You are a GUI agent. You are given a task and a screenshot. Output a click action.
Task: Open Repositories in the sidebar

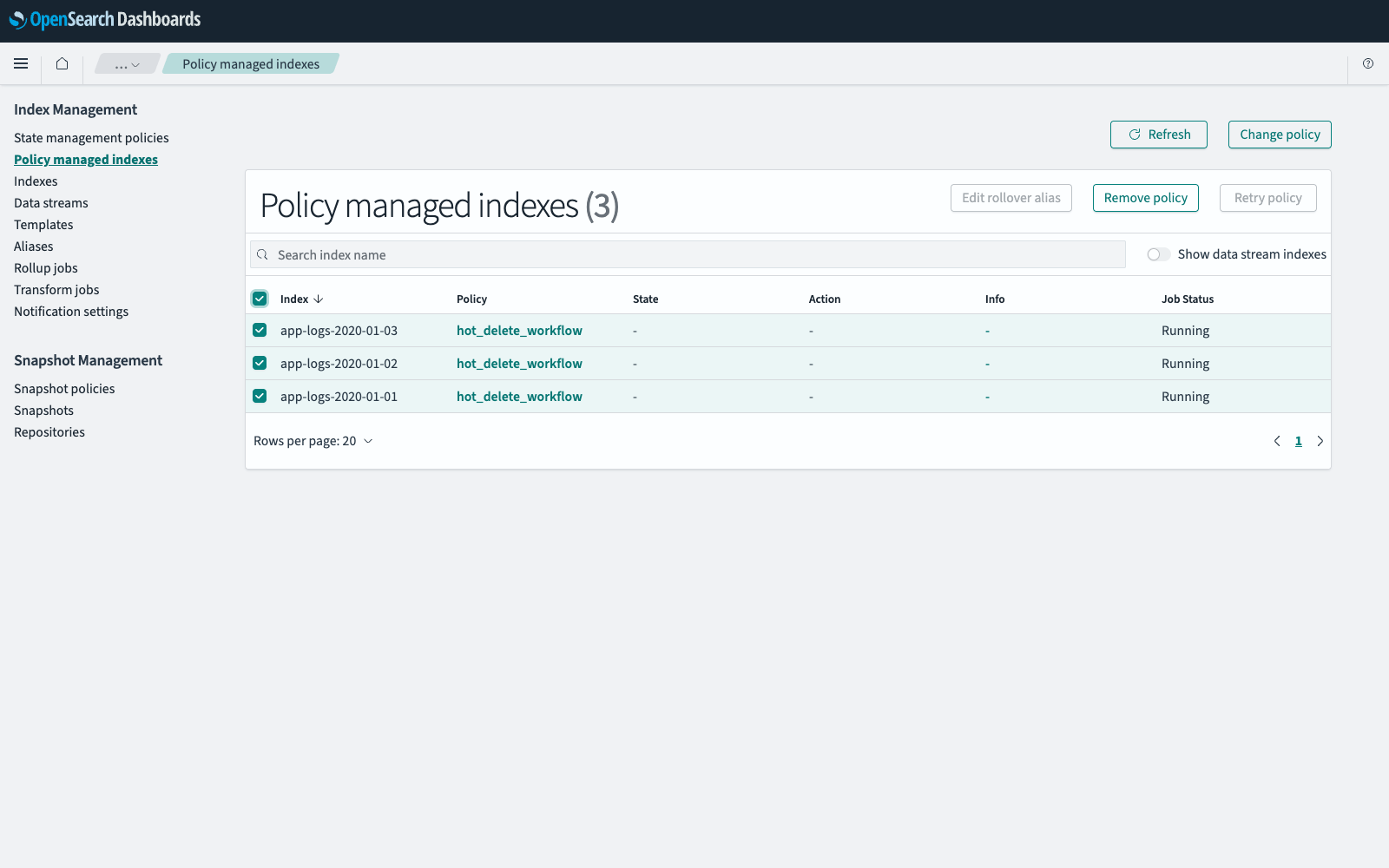click(x=49, y=432)
